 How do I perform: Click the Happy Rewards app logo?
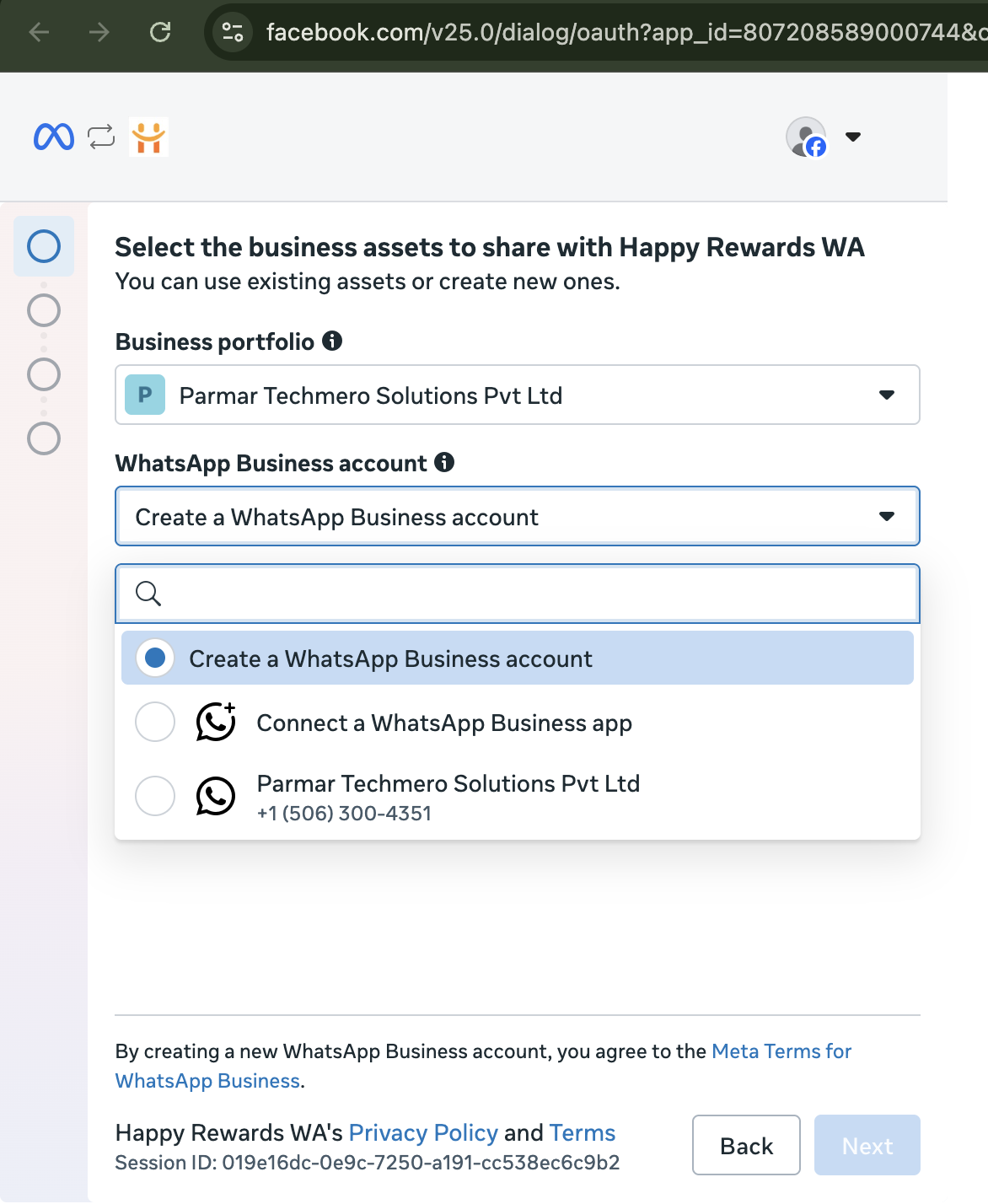coord(148,137)
